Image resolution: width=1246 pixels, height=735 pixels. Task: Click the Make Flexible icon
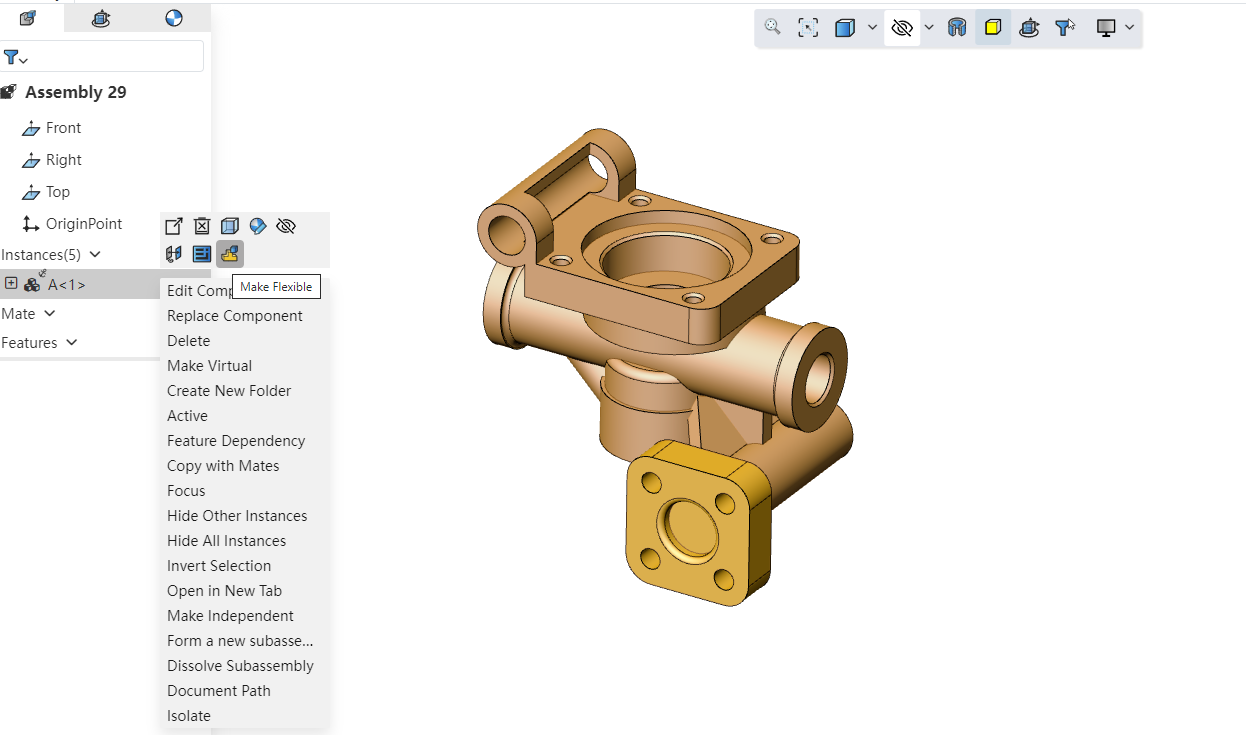[x=230, y=254]
